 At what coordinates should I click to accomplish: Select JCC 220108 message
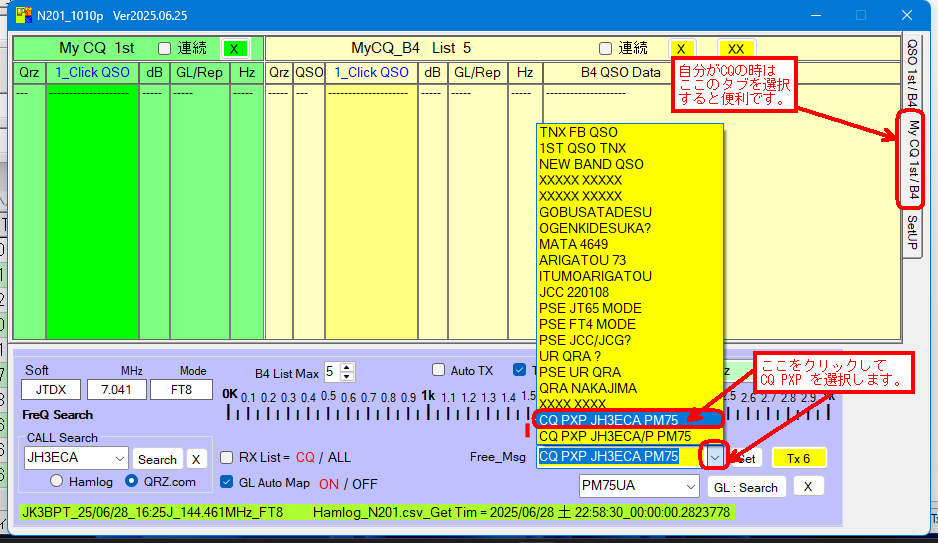(630, 292)
